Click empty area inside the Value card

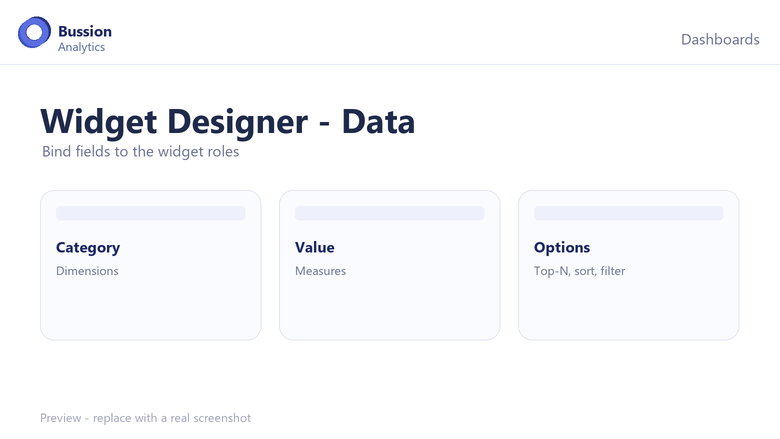(390, 308)
